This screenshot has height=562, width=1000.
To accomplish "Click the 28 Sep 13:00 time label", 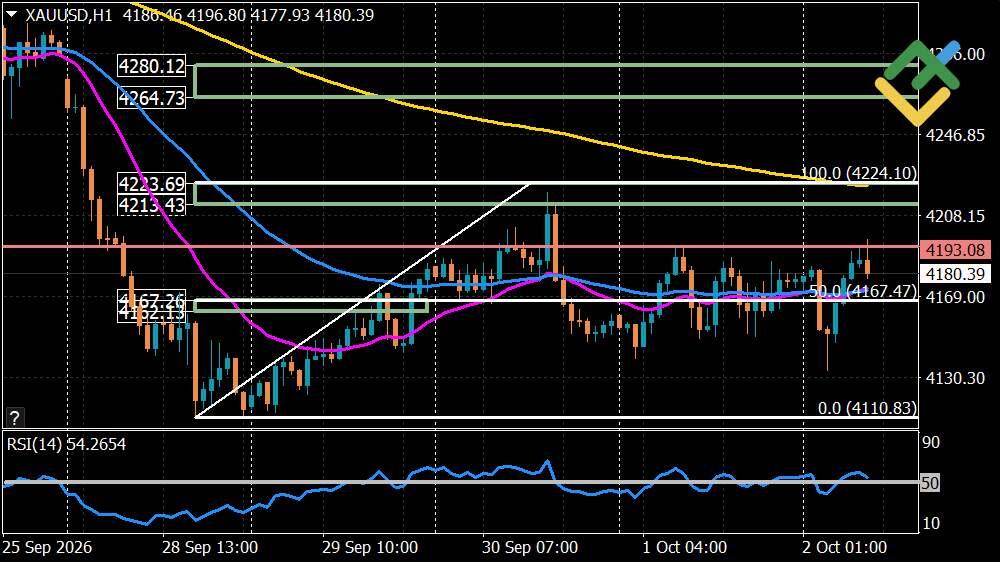I will click(x=210, y=547).
